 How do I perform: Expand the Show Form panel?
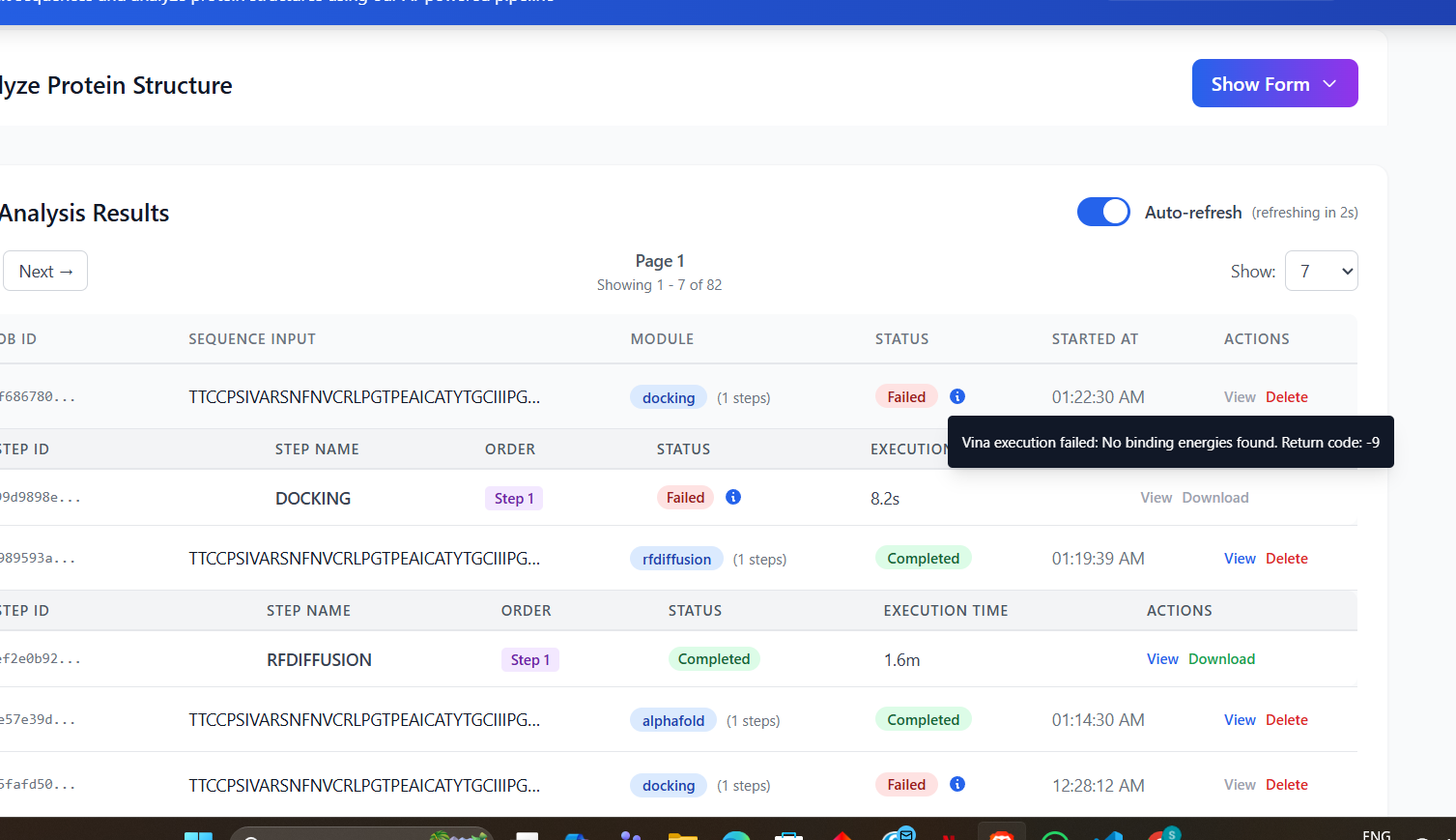pos(1274,84)
